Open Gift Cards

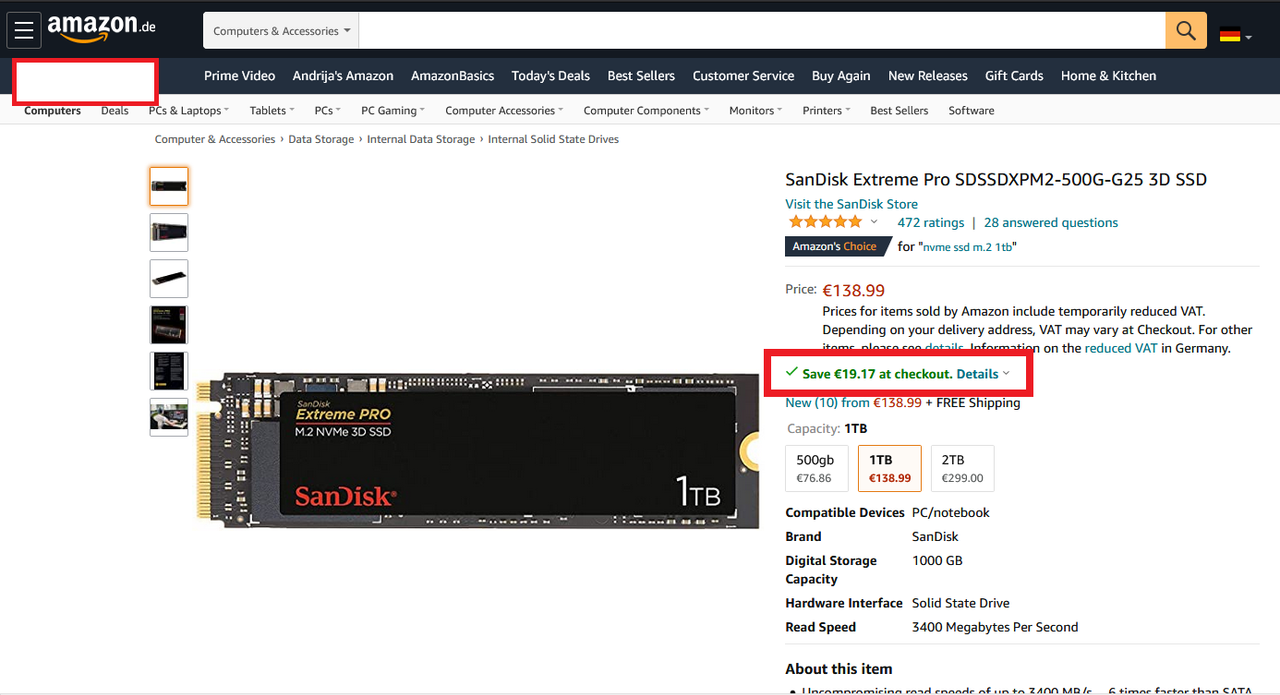(1014, 76)
